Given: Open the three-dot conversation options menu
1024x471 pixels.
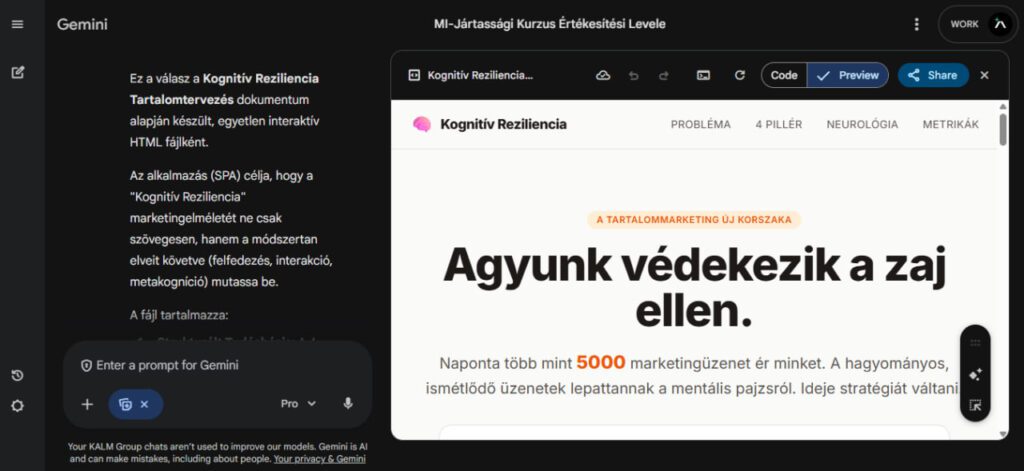Looking at the screenshot, I should click(x=917, y=24).
